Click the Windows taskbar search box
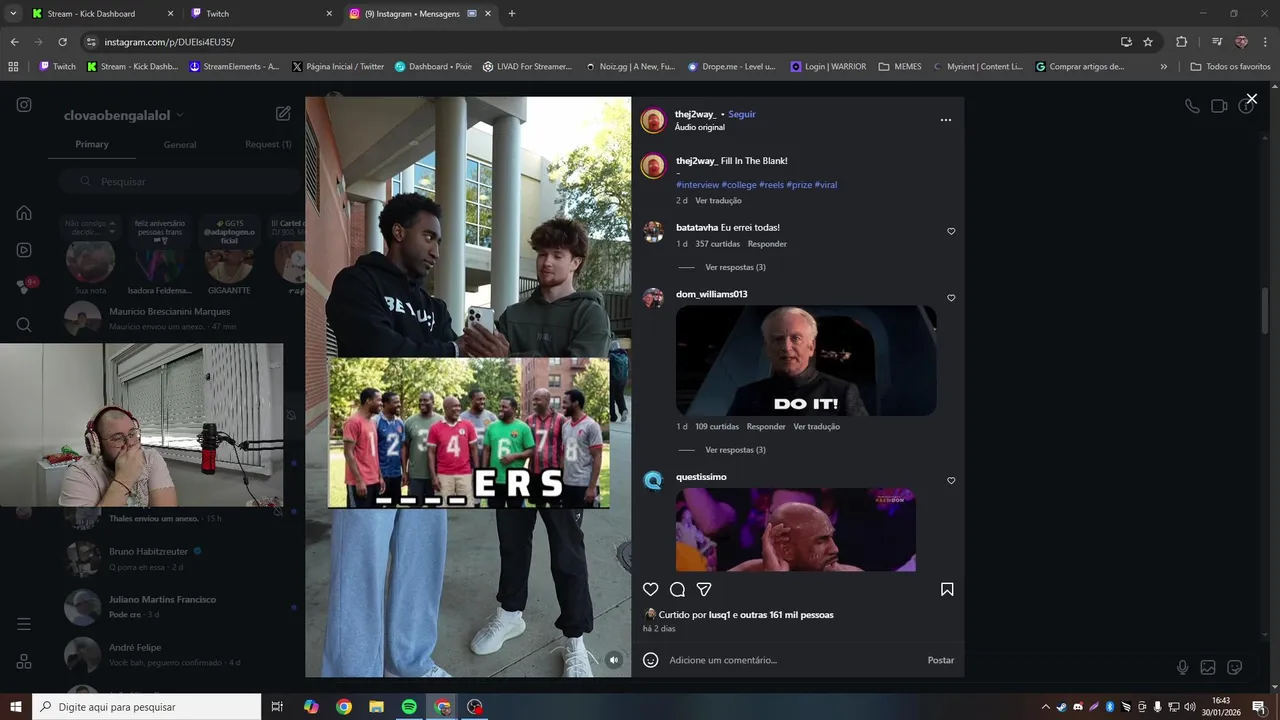This screenshot has height=720, width=1280. point(146,707)
